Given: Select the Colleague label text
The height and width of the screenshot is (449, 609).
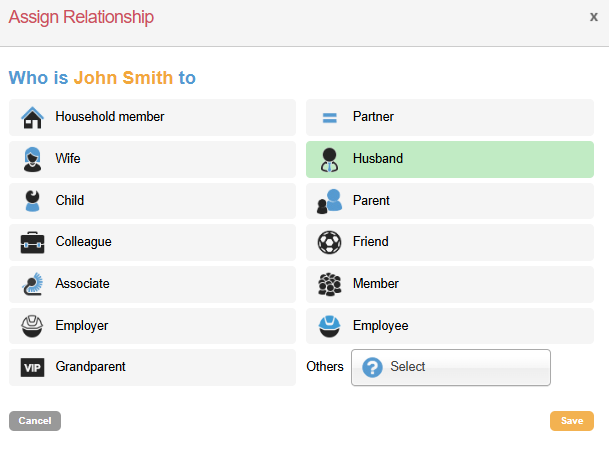Looking at the screenshot, I should point(83,242).
